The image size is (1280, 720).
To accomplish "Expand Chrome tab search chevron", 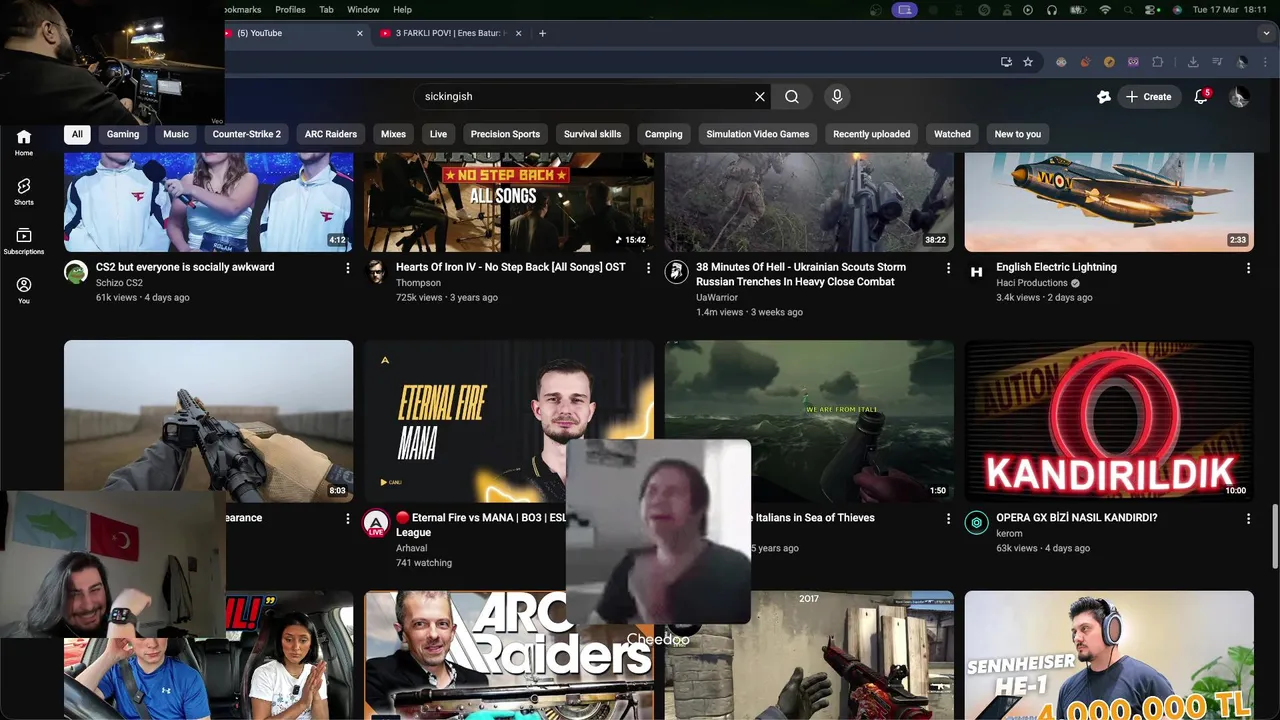I will [x=1268, y=33].
